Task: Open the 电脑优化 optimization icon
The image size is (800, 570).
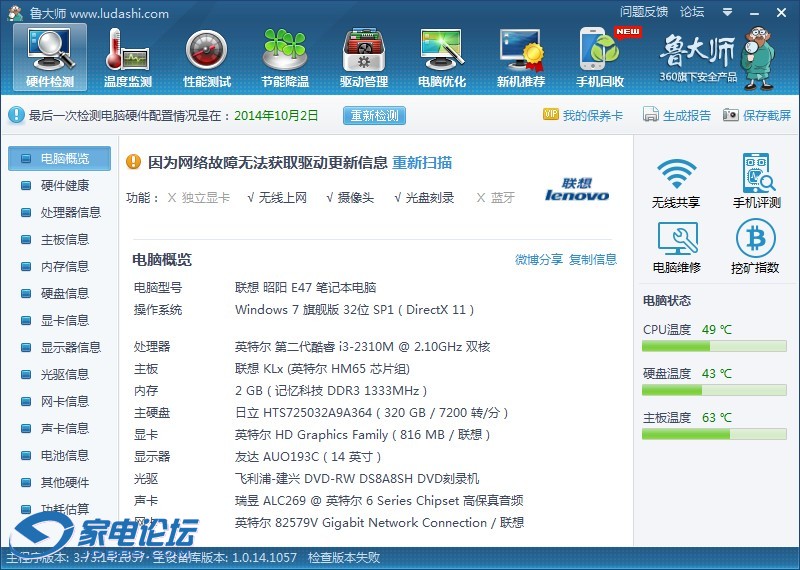Action: click(x=442, y=57)
